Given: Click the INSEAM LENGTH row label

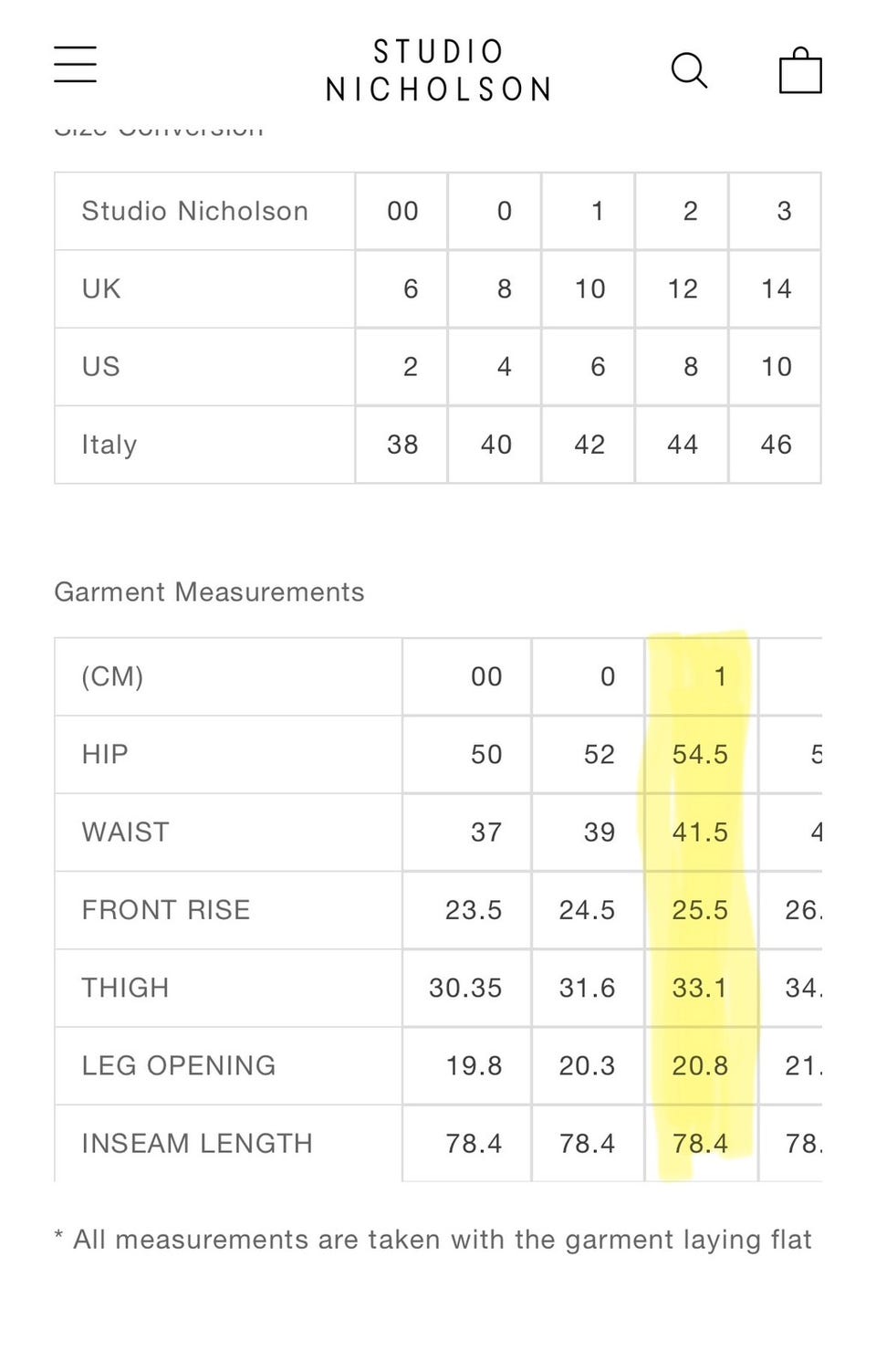Looking at the screenshot, I should (197, 1143).
